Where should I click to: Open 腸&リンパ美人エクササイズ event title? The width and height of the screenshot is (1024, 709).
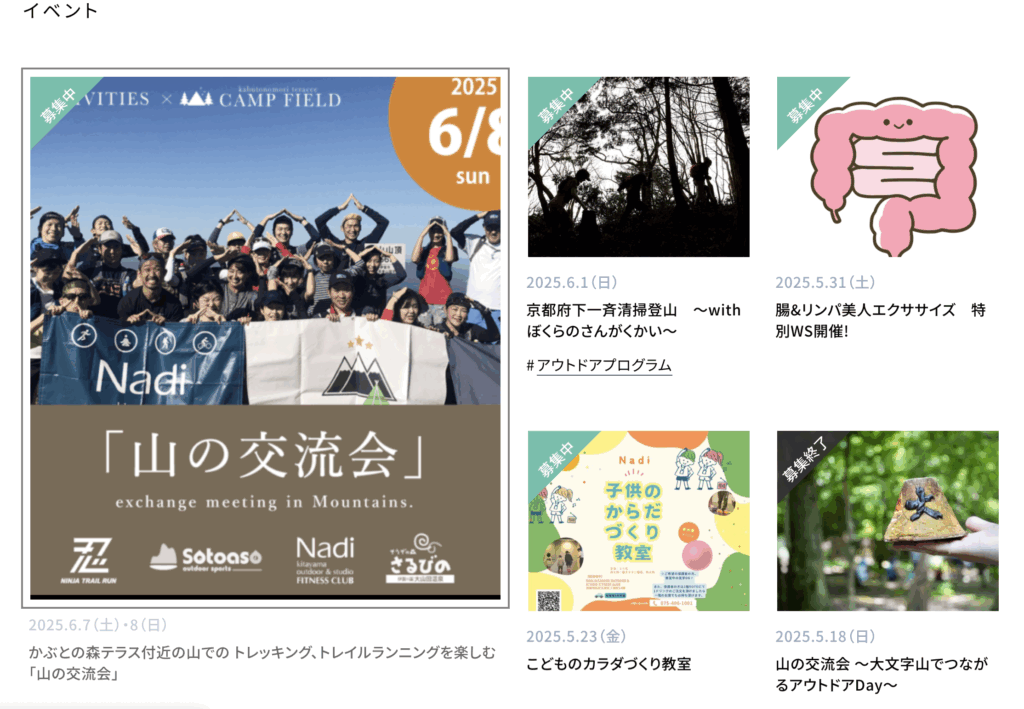pos(880,320)
